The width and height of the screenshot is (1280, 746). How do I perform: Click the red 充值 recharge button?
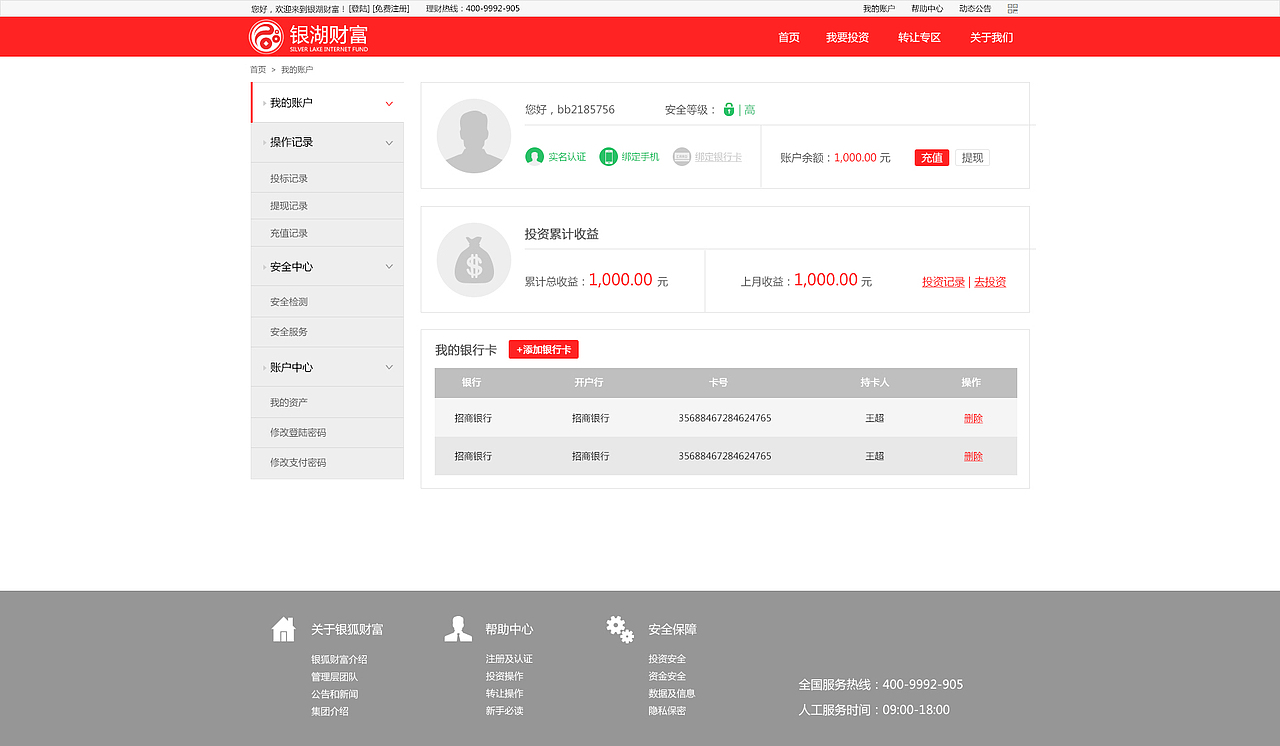[931, 157]
